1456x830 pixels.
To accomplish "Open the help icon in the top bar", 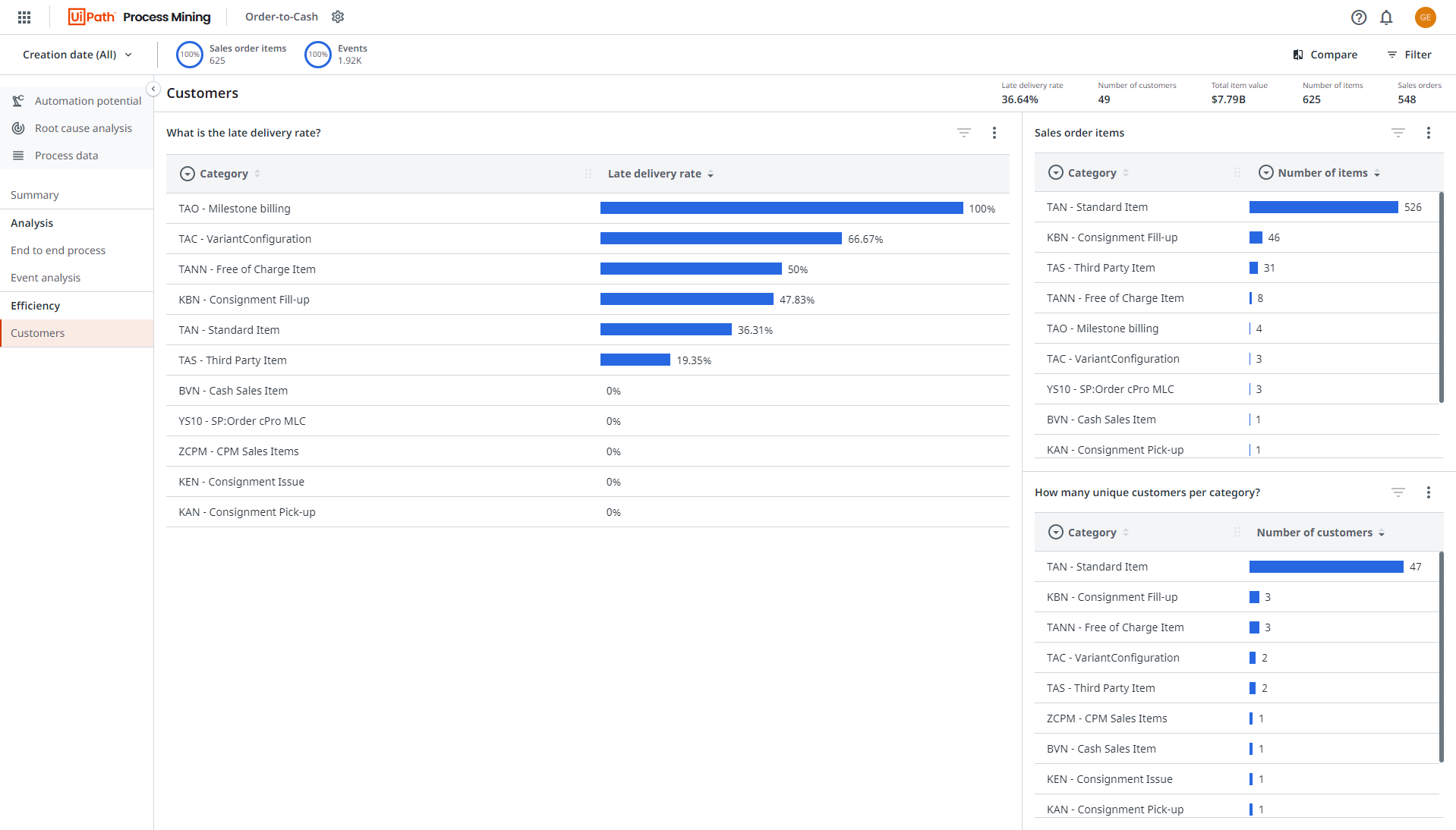I will click(1359, 17).
